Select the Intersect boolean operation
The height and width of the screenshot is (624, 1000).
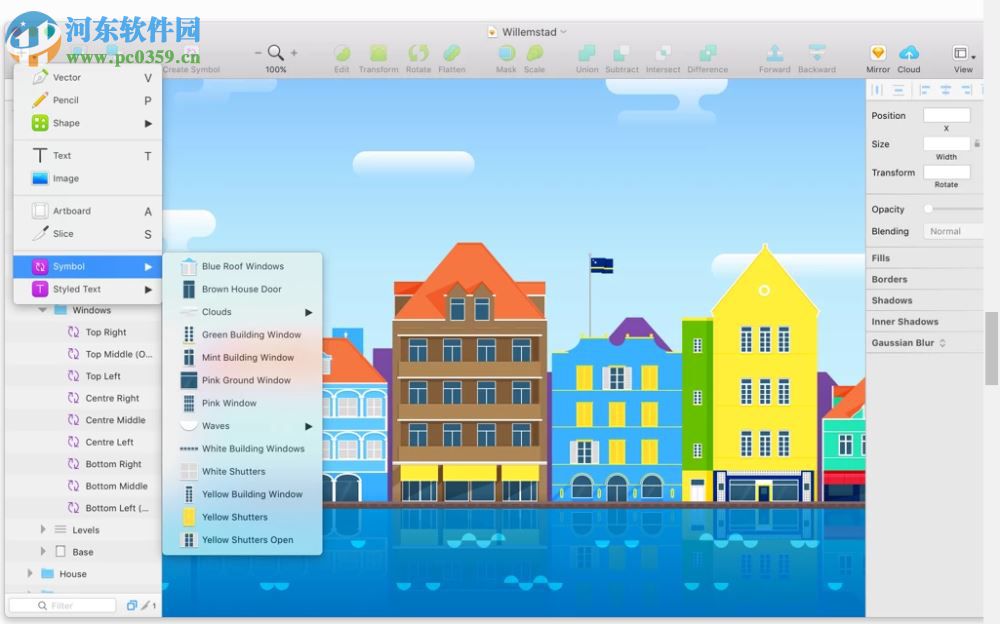point(663,55)
